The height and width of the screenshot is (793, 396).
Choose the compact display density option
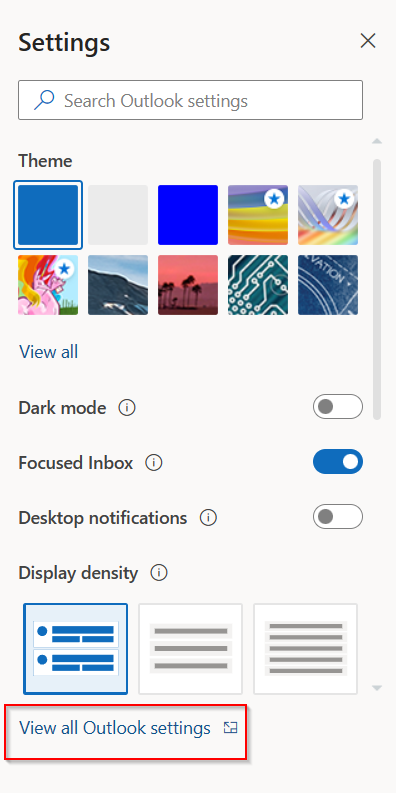[x=305, y=649]
